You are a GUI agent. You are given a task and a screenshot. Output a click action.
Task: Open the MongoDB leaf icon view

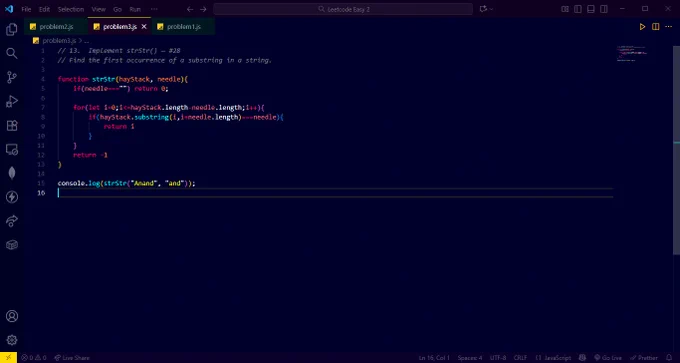pyautogui.click(x=12, y=173)
